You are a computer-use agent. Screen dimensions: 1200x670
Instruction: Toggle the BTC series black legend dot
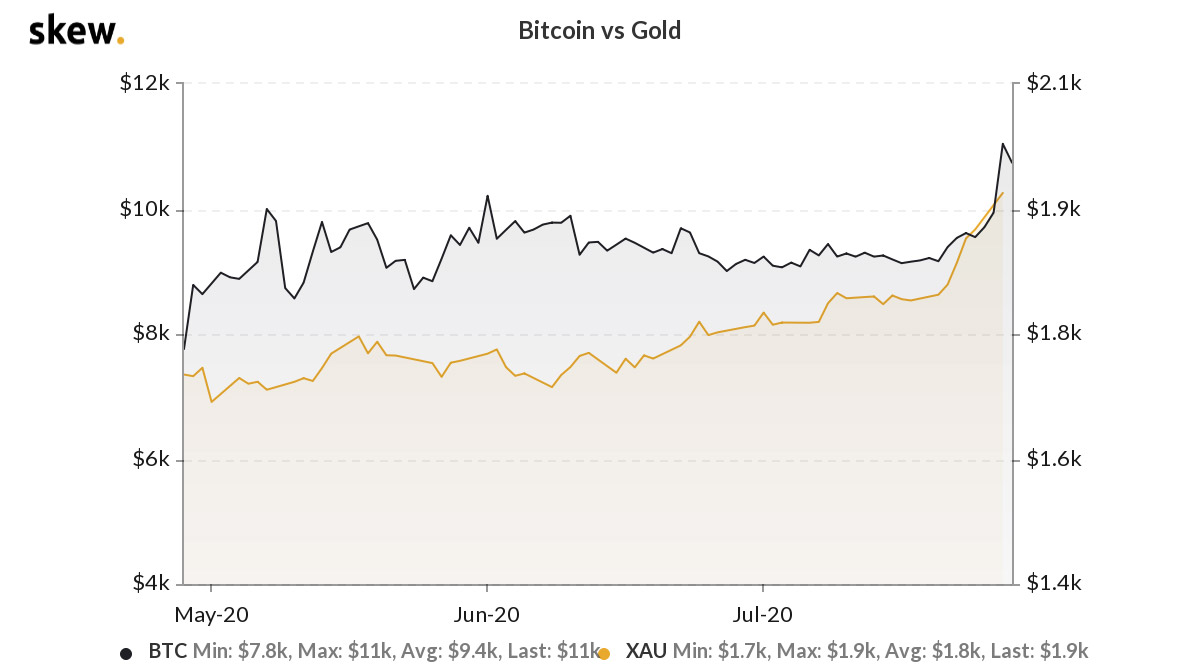click(x=126, y=654)
